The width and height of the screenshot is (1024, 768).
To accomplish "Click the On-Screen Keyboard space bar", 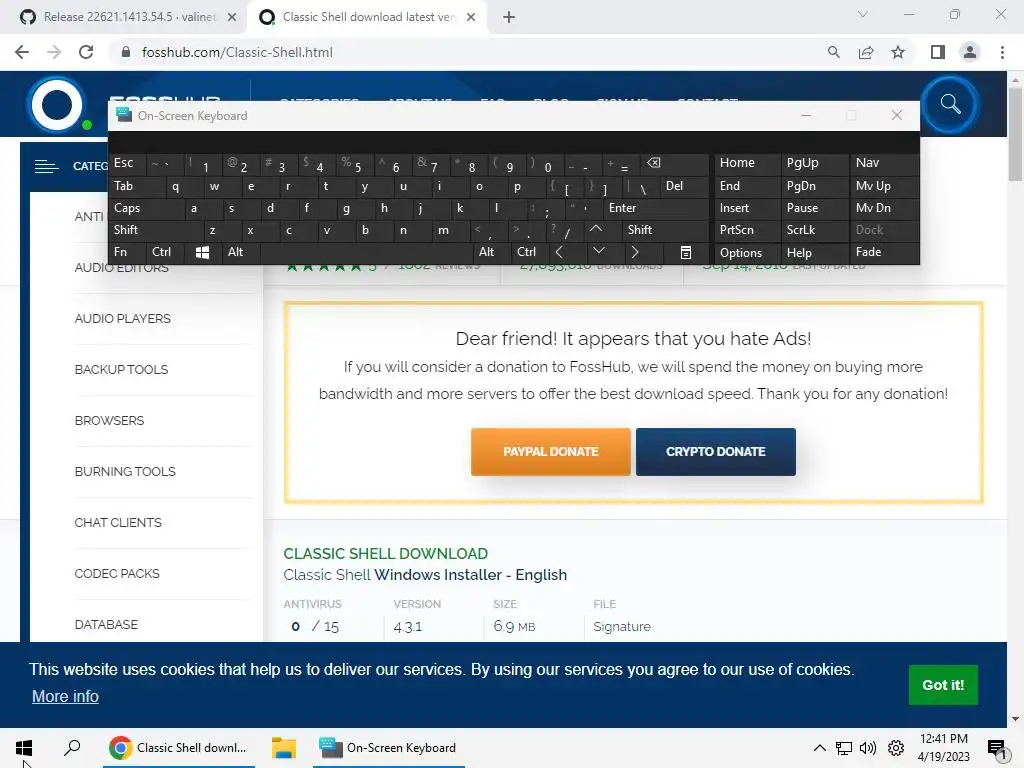I will pos(368,252).
